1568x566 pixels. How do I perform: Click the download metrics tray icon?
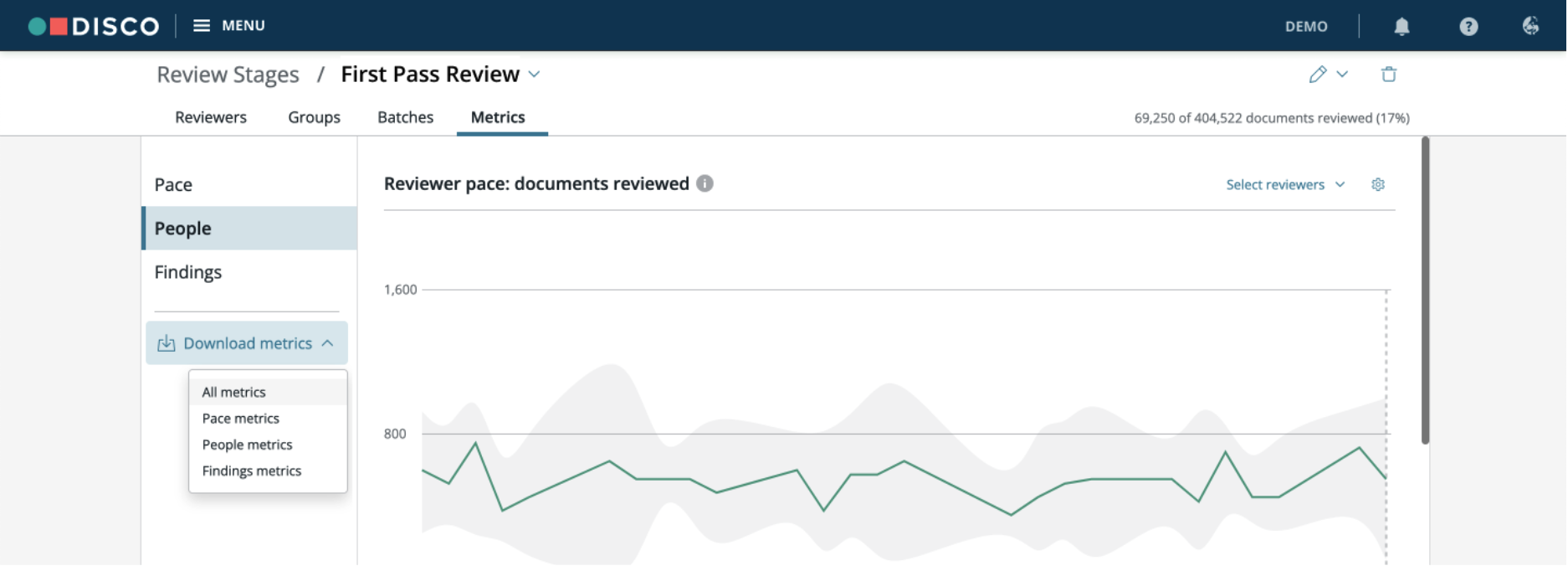[x=167, y=343]
